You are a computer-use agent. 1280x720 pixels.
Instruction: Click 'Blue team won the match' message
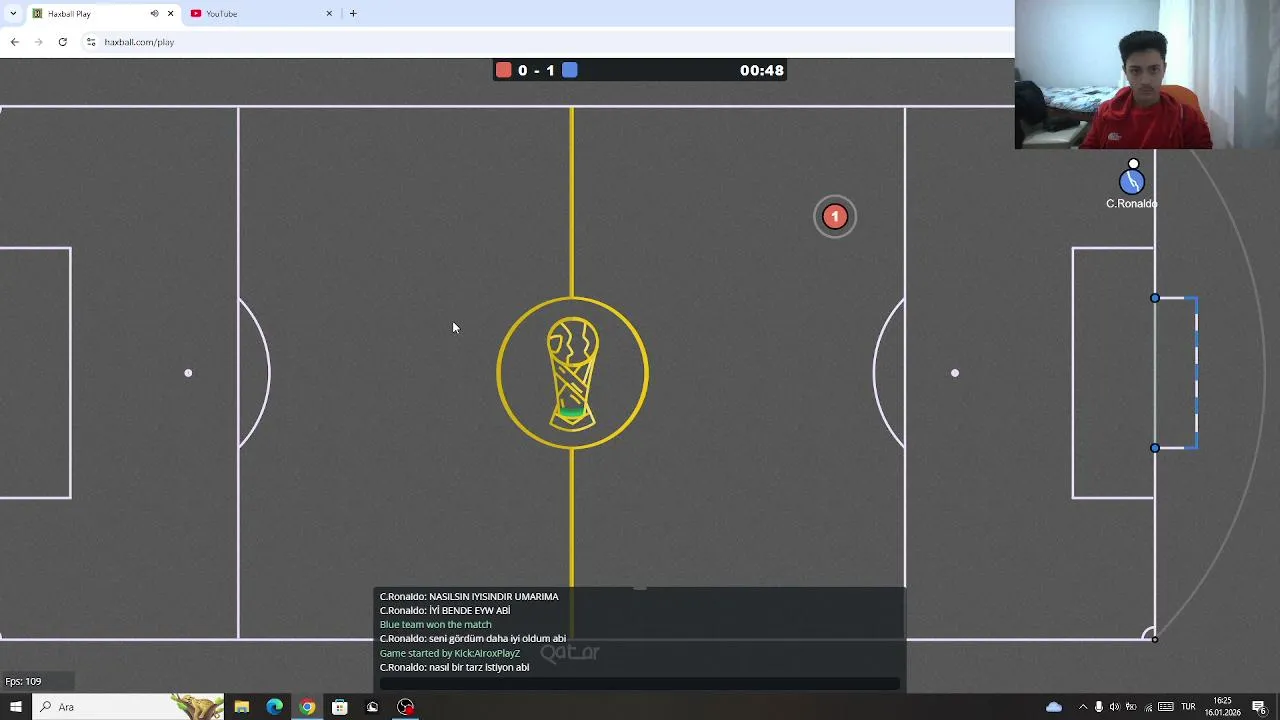coord(435,624)
